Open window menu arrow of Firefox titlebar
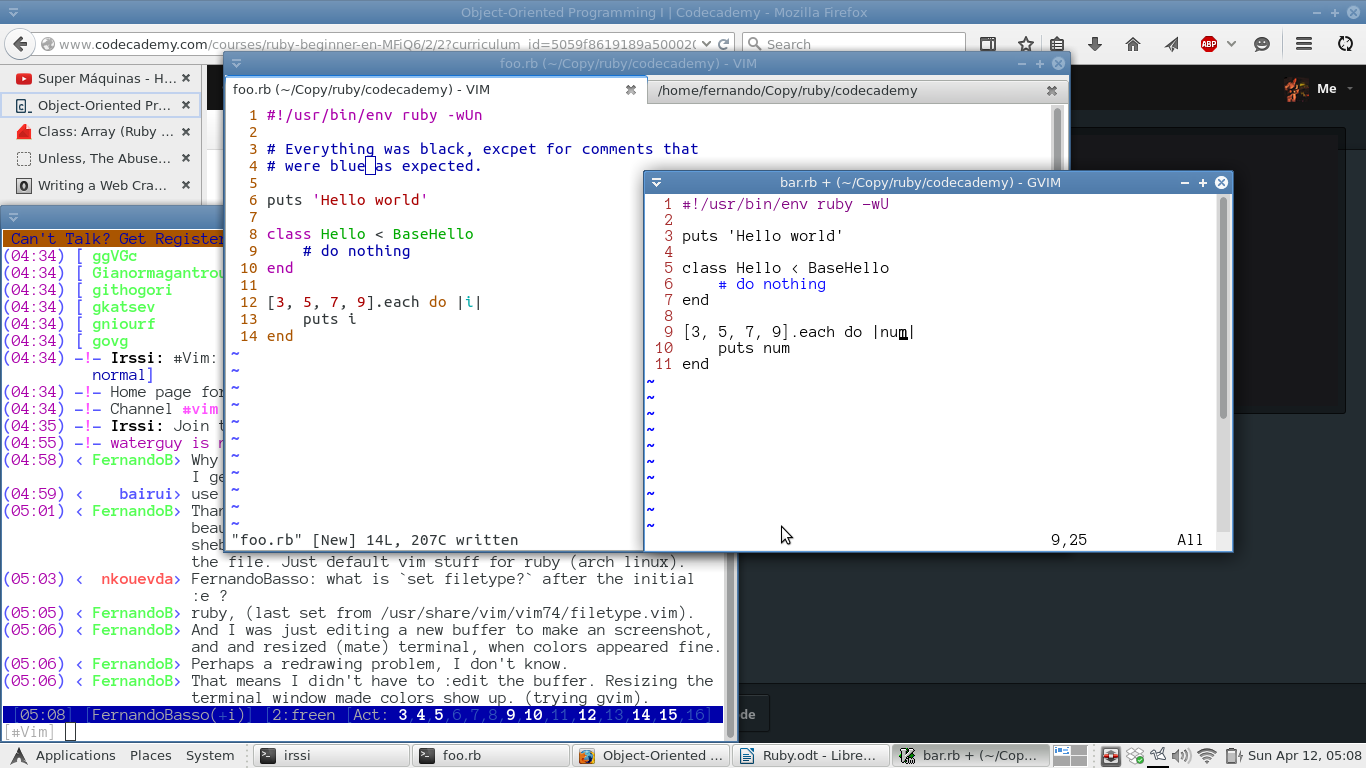The height and width of the screenshot is (768, 1366). 14,13
